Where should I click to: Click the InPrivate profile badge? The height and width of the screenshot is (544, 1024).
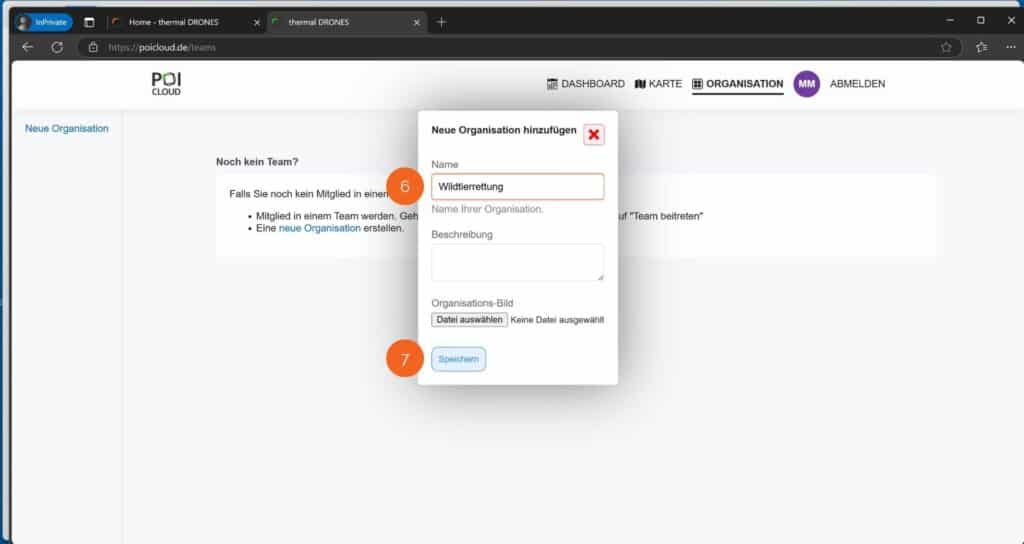(x=44, y=22)
